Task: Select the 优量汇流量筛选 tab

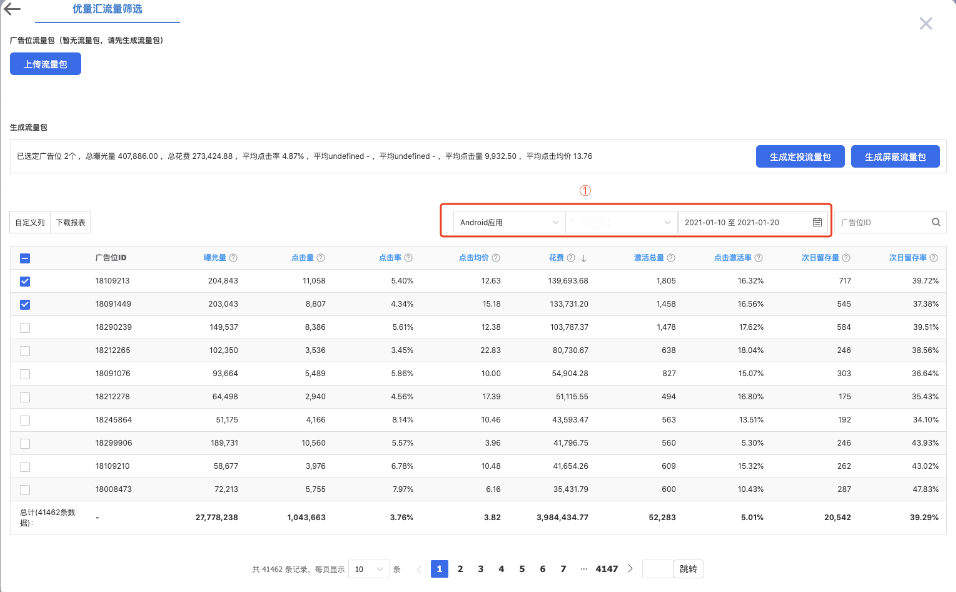Action: [107, 9]
